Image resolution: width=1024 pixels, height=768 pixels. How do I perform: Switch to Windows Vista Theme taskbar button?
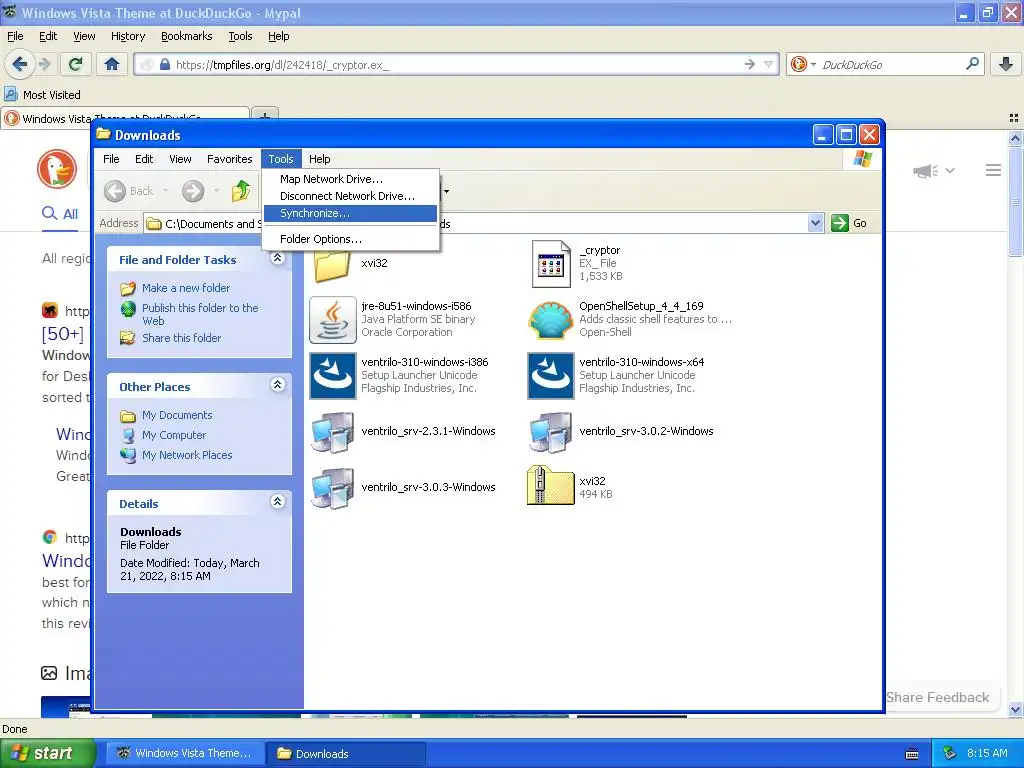184,753
